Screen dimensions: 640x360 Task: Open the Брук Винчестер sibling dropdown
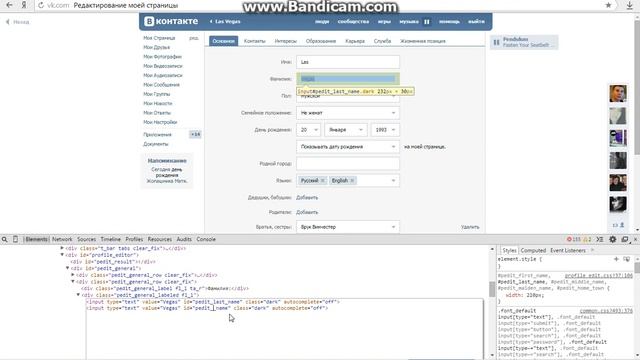pos(348,227)
